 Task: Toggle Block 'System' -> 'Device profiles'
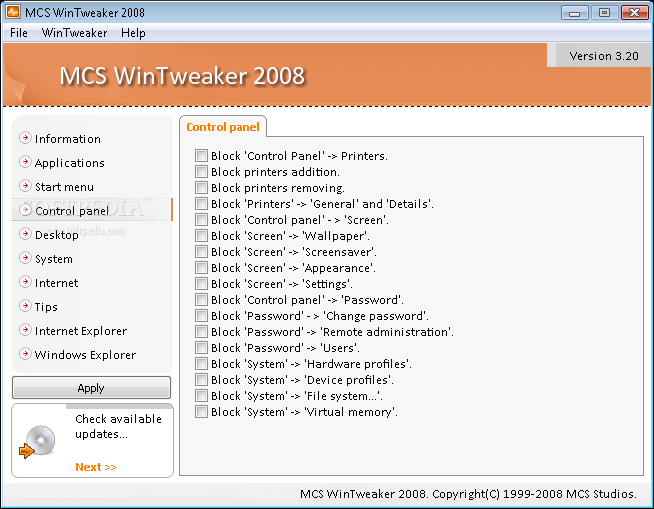[201, 380]
